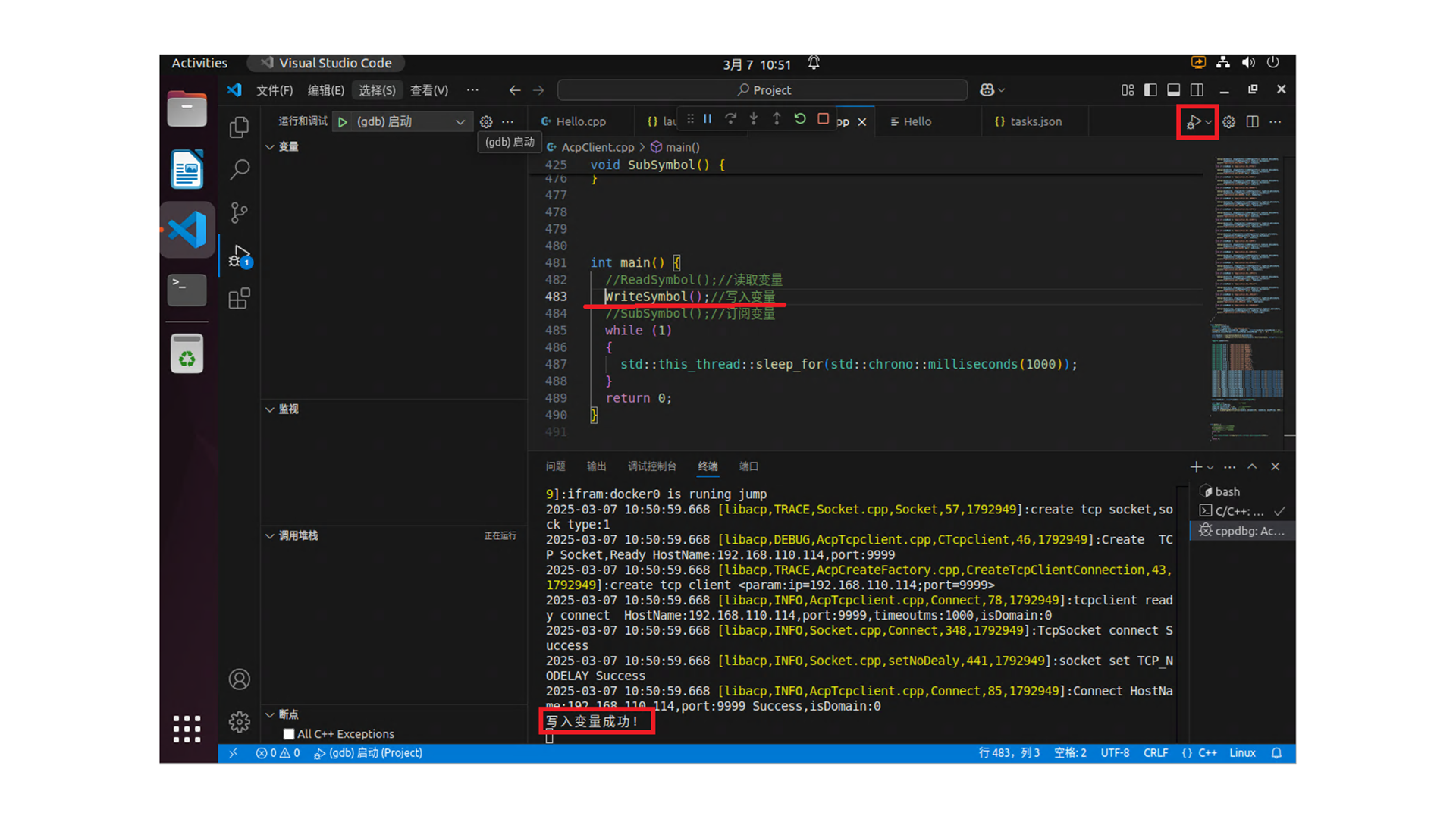The width and height of the screenshot is (1456, 819).
Task: Enable All C++ Exceptions breakpoint
Action: [289, 734]
